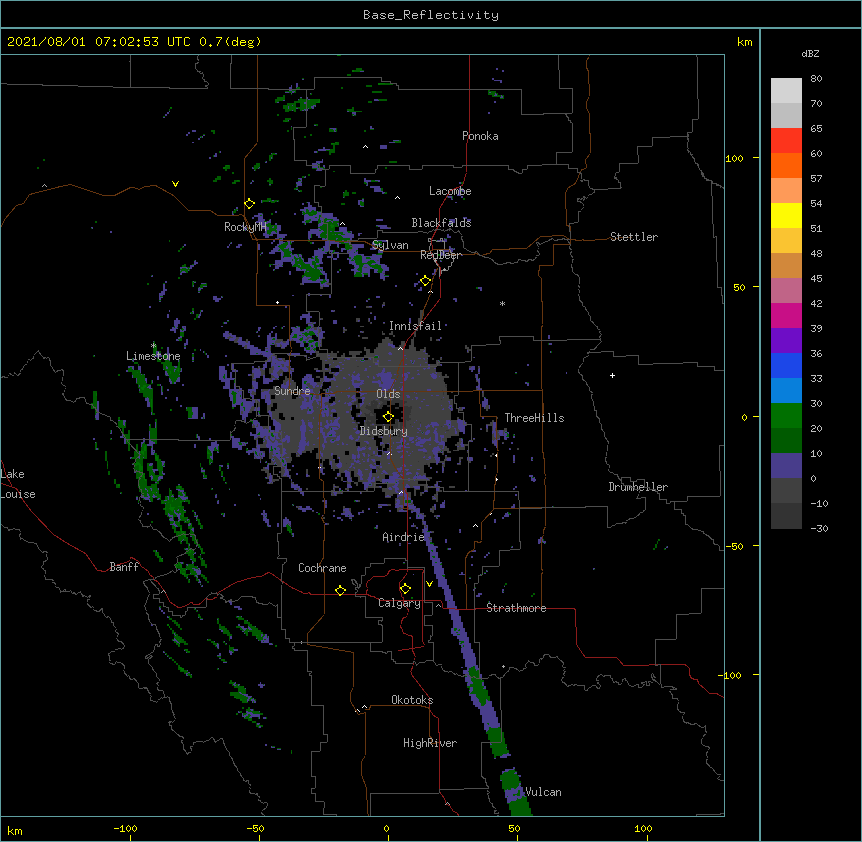Pick the pink 45-42 dBZ legend swatch
The width and height of the screenshot is (862, 842).
786,291
